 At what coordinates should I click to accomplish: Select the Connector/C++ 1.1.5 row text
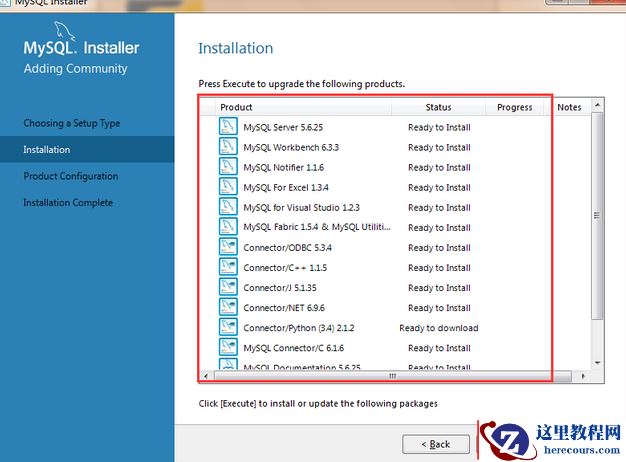(285, 268)
